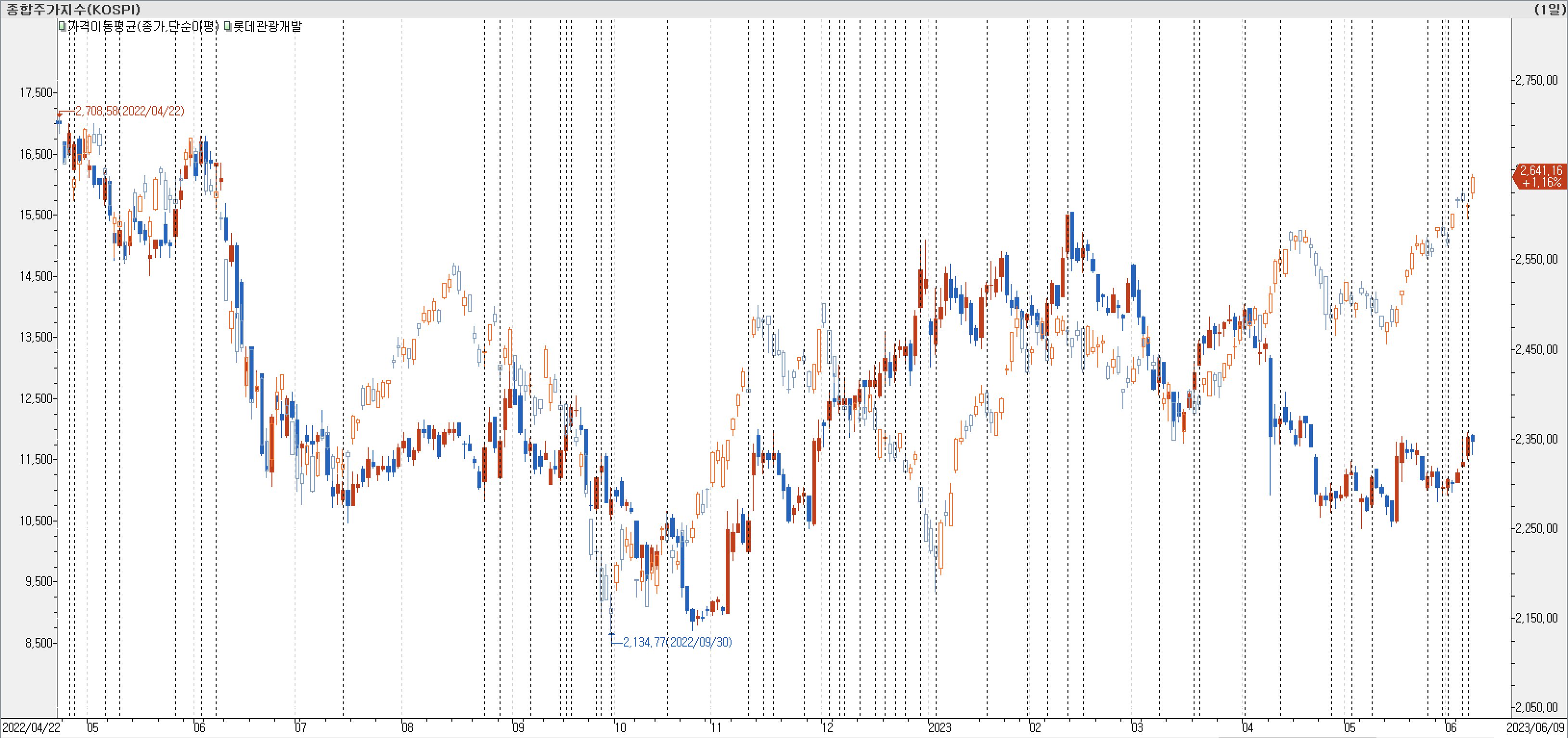Select the 가격이동평균(종가,단순이평) legend label
This screenshot has width=1568, height=738.
point(142,26)
